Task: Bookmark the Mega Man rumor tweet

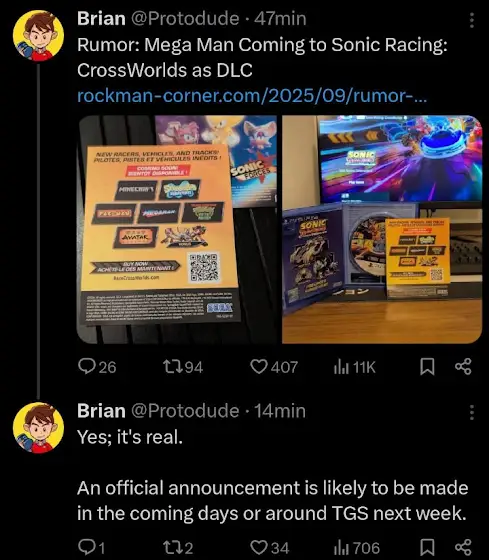Action: pos(428,367)
